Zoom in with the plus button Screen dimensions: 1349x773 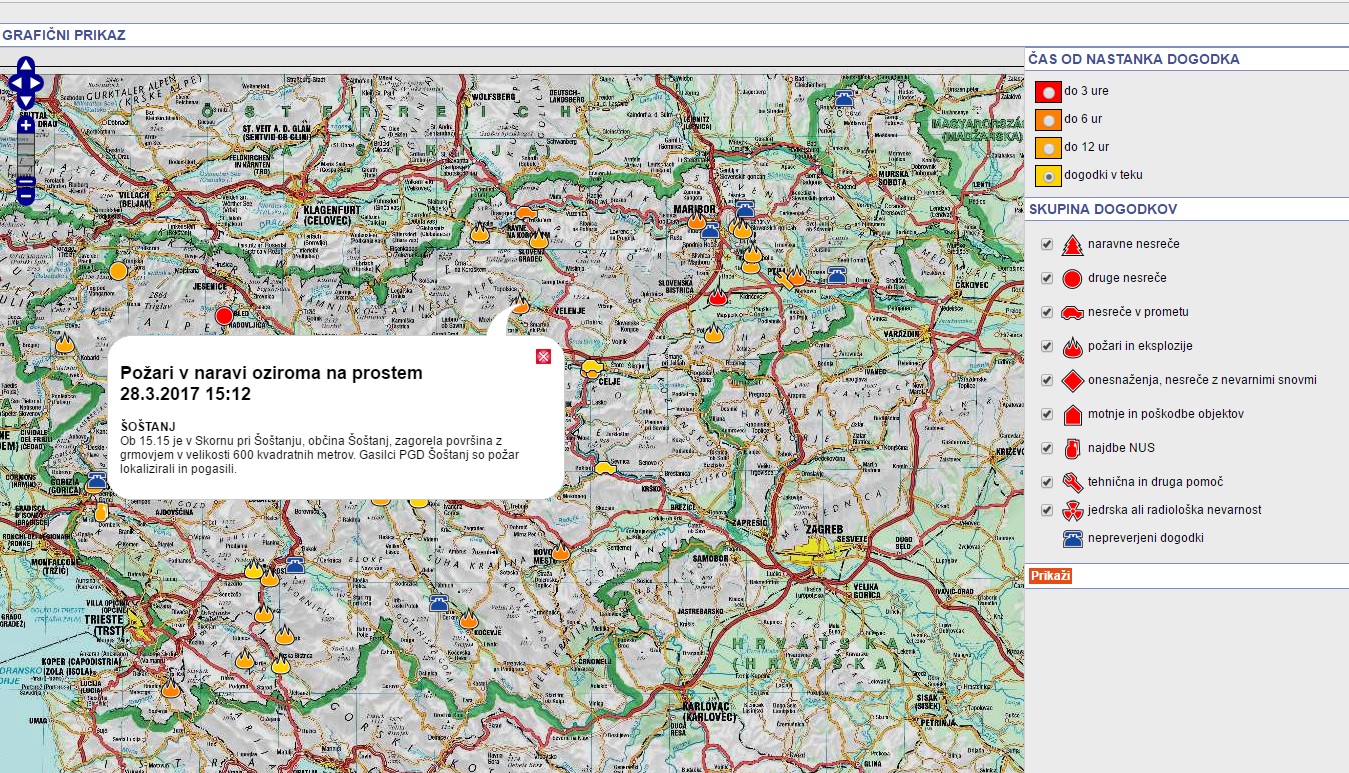[26, 125]
